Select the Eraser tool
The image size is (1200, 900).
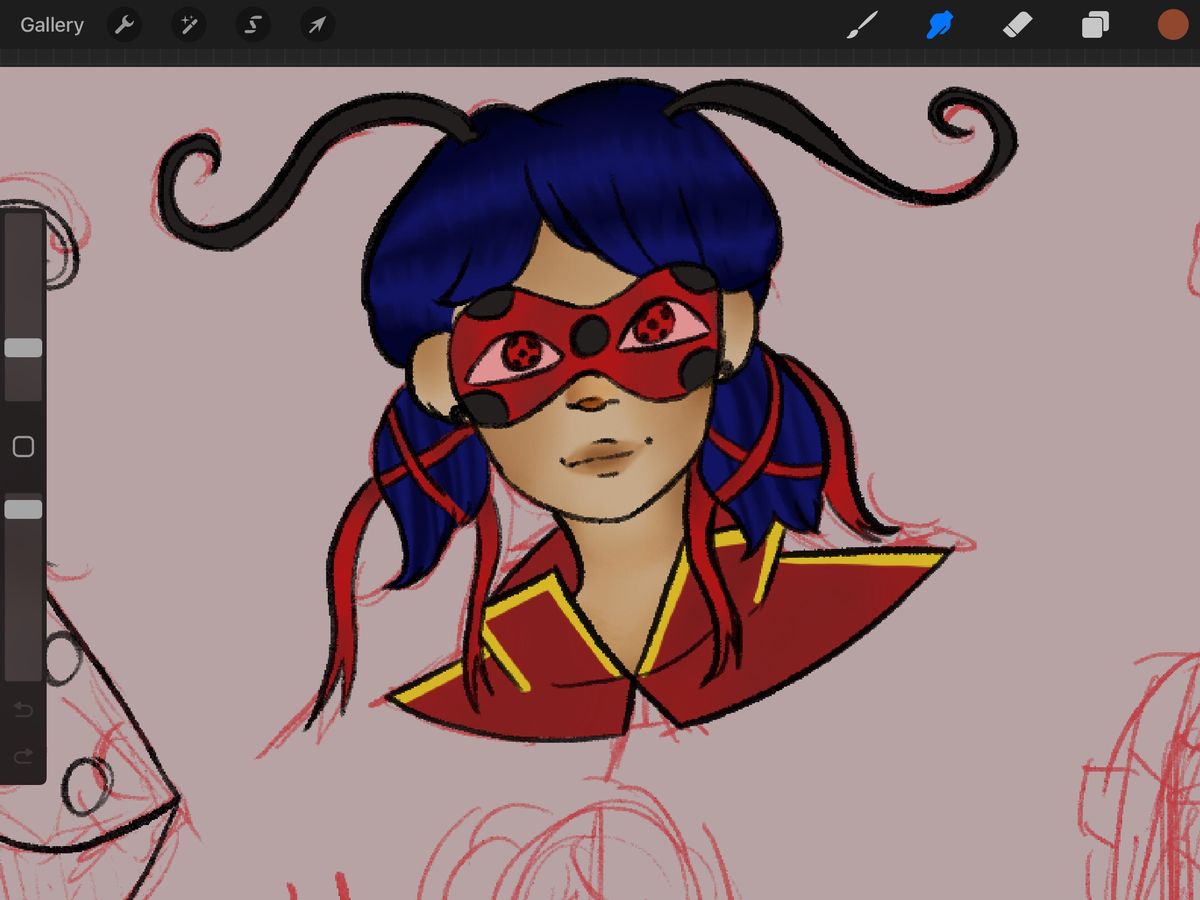point(1017,25)
